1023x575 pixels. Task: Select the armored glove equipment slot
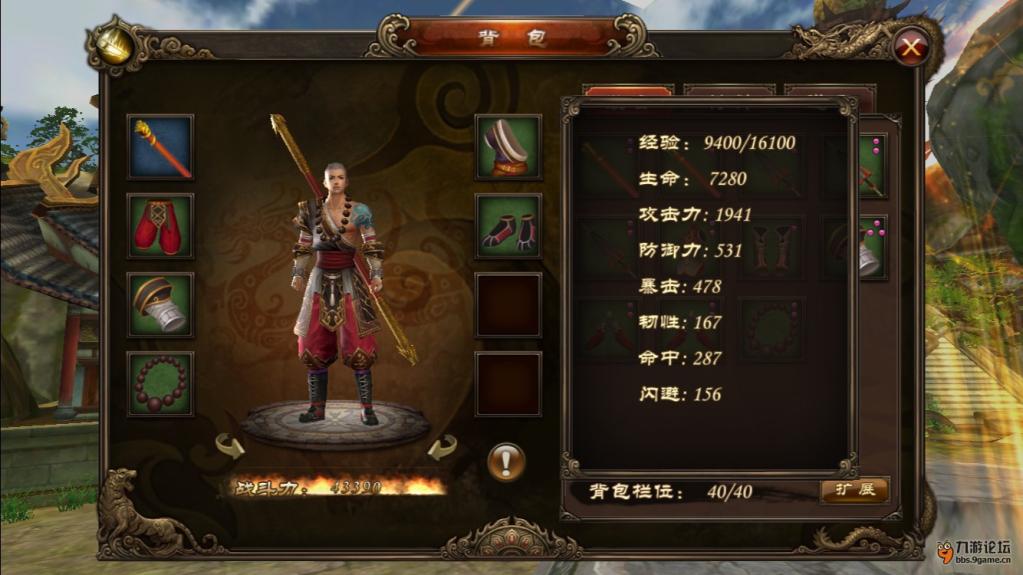[x=160, y=305]
